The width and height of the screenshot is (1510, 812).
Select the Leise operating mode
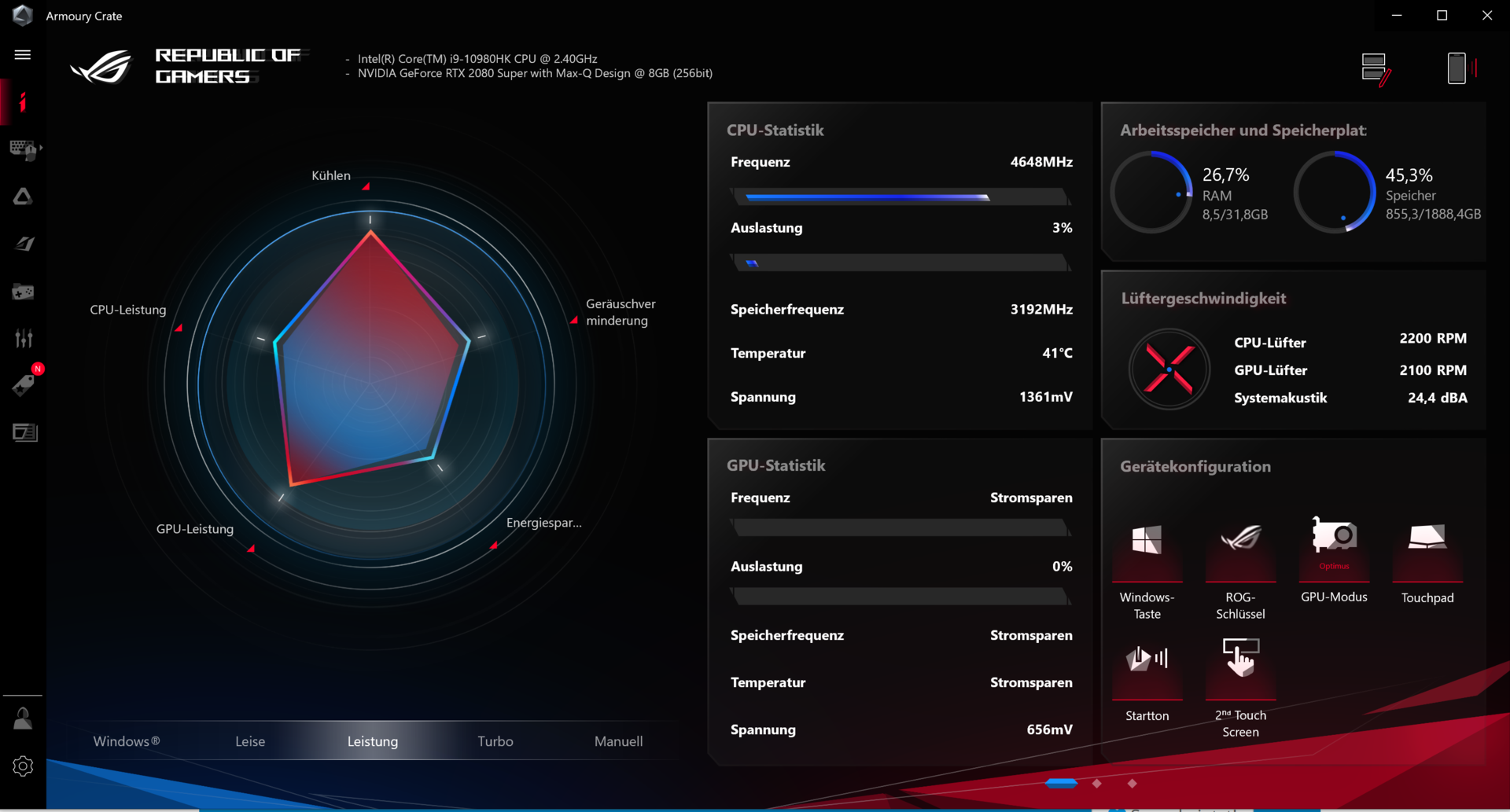tap(250, 741)
